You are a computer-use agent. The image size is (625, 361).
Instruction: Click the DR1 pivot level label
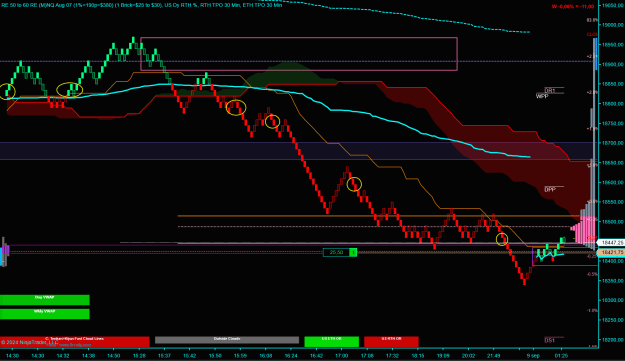coord(550,91)
